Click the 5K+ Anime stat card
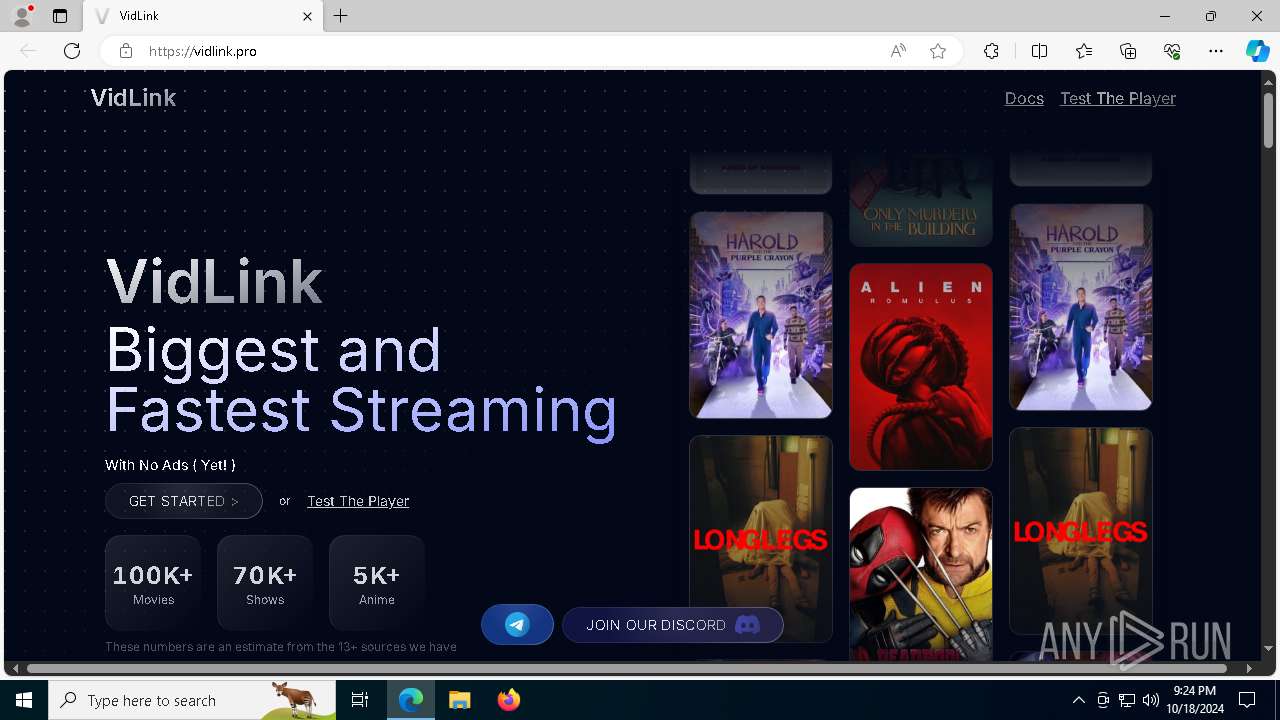The width and height of the screenshot is (1280, 720). pyautogui.click(x=377, y=583)
